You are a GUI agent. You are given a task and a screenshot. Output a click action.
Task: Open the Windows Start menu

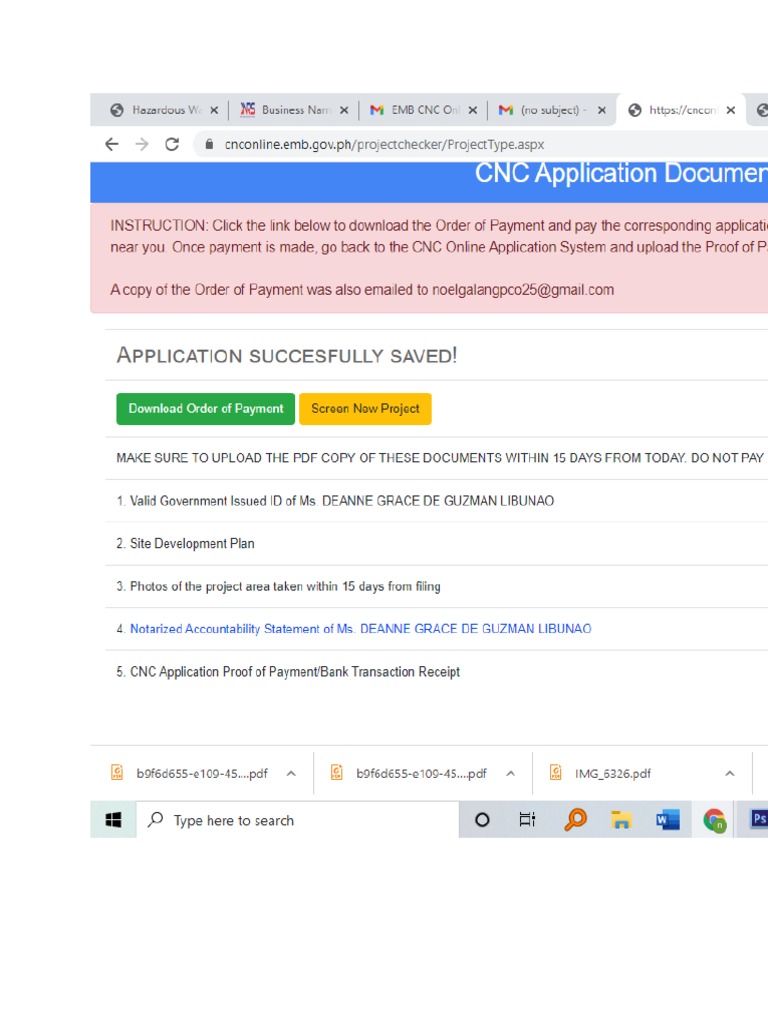(x=113, y=820)
